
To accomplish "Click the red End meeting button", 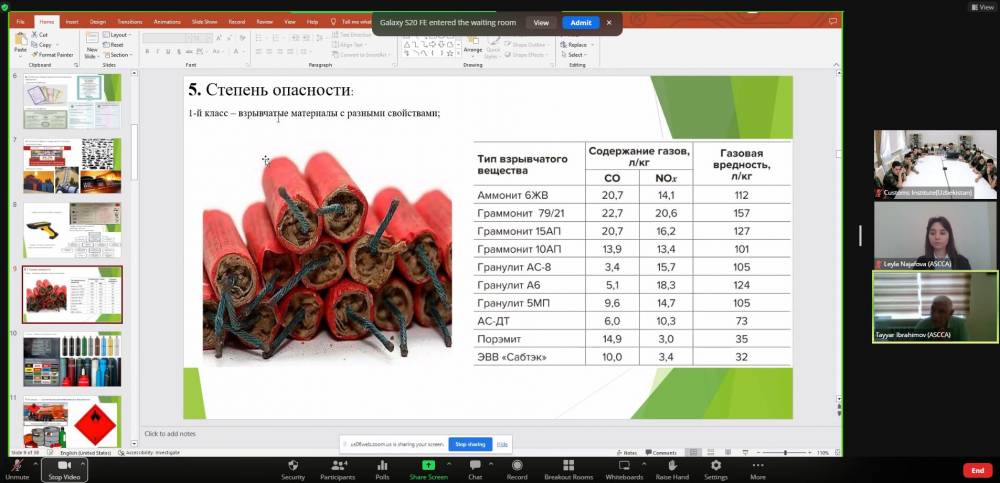I will [x=977, y=470].
